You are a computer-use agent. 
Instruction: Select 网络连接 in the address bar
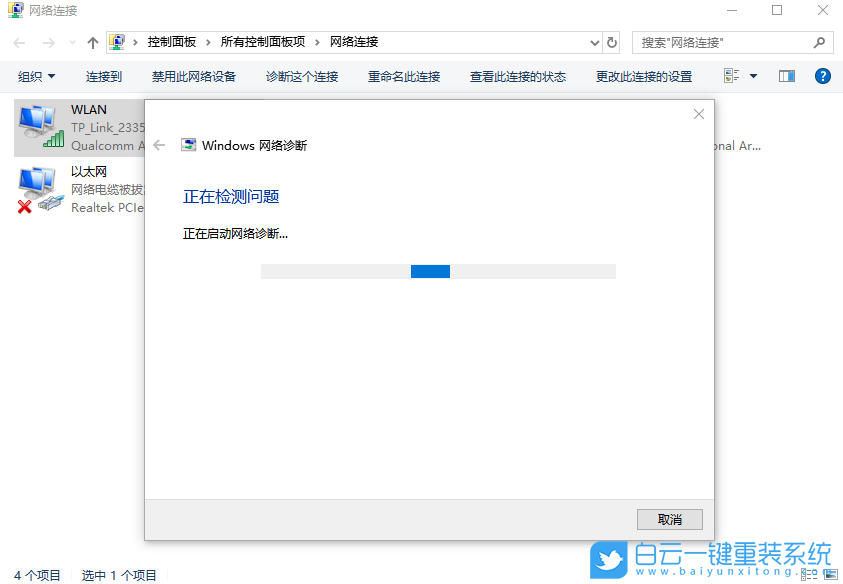[355, 42]
